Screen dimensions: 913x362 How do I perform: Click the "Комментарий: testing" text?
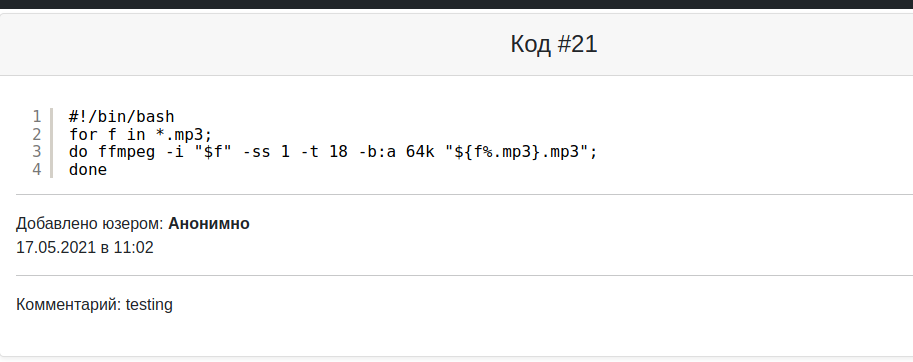pyautogui.click(x=94, y=304)
